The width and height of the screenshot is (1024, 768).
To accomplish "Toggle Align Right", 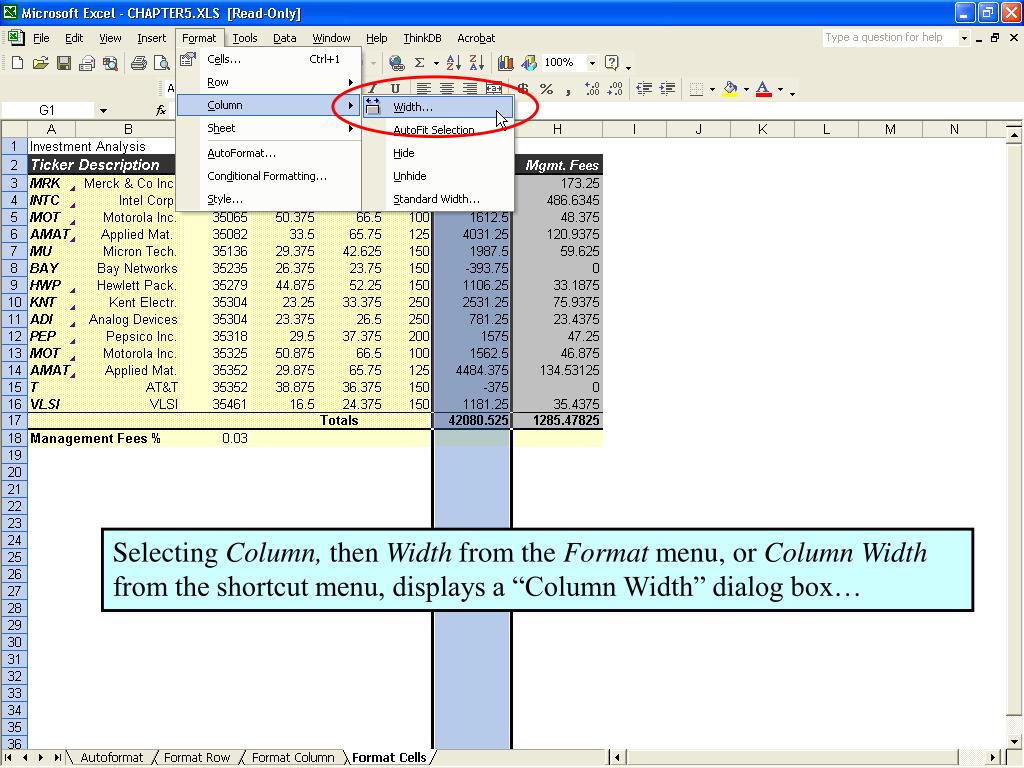I will click(x=470, y=89).
